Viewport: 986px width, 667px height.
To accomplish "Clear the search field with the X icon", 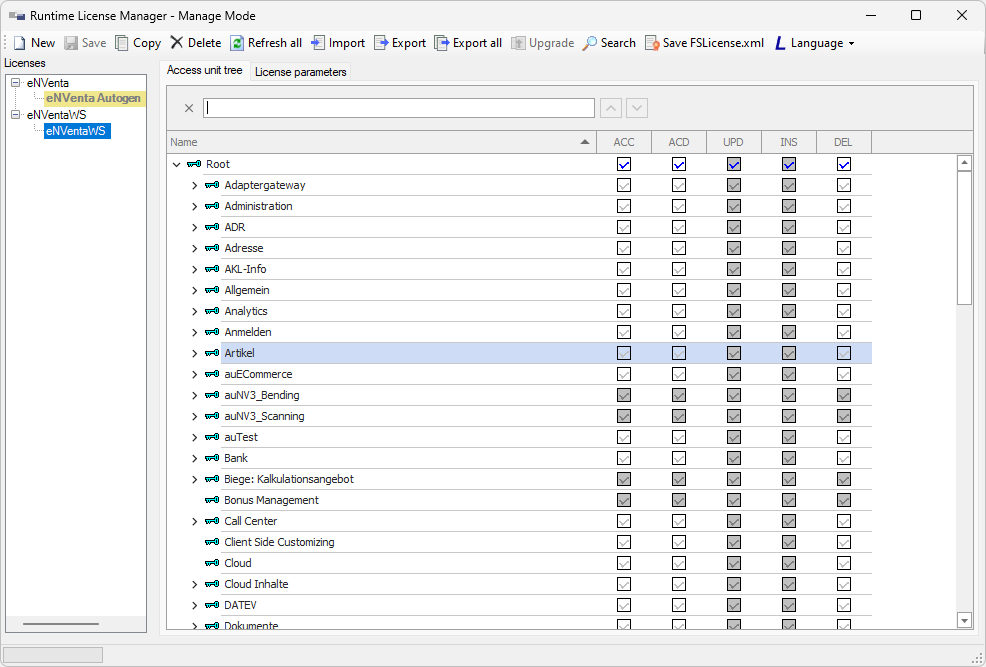I will (x=189, y=108).
